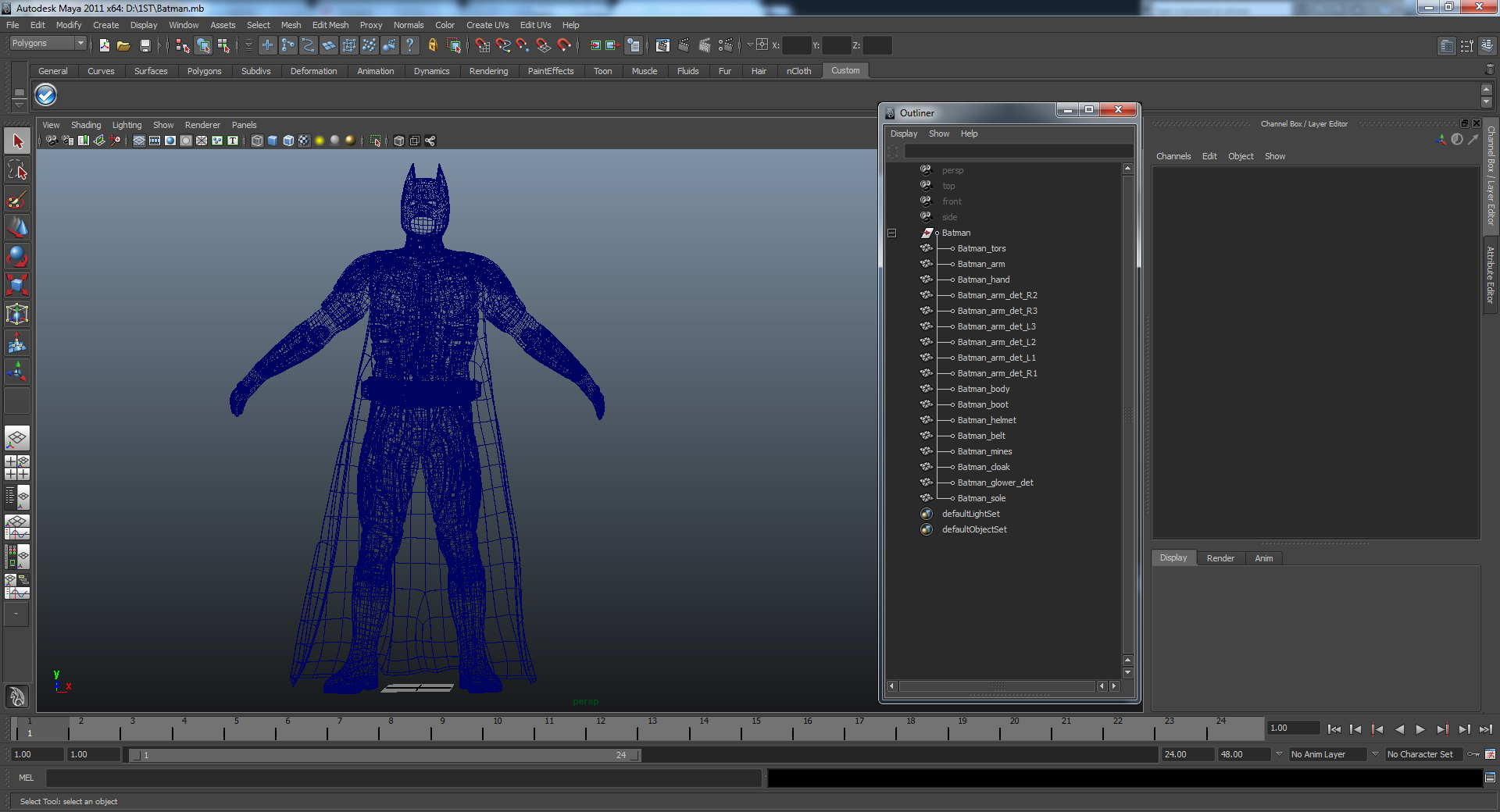Open the Polygons menu set dropdown
This screenshot has height=812, width=1500.
48,44
